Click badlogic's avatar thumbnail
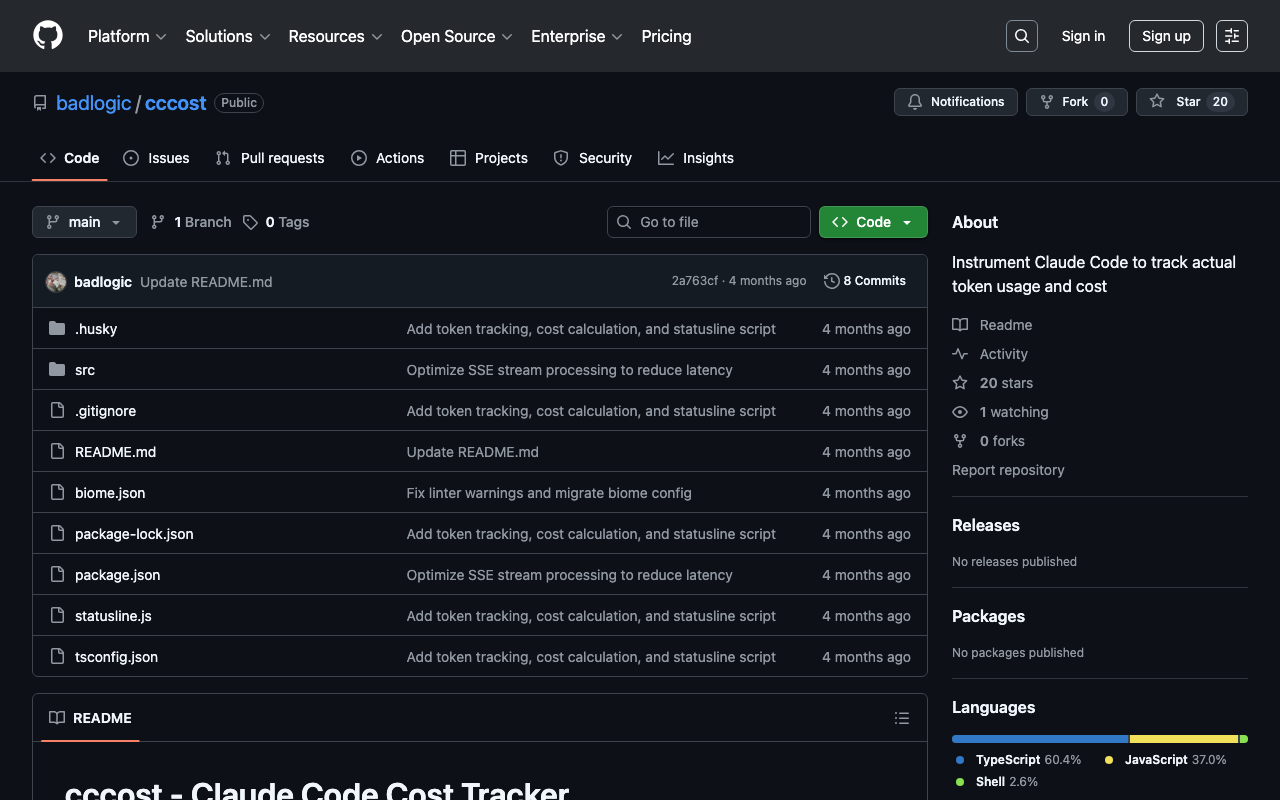The width and height of the screenshot is (1280, 800). (x=56, y=282)
